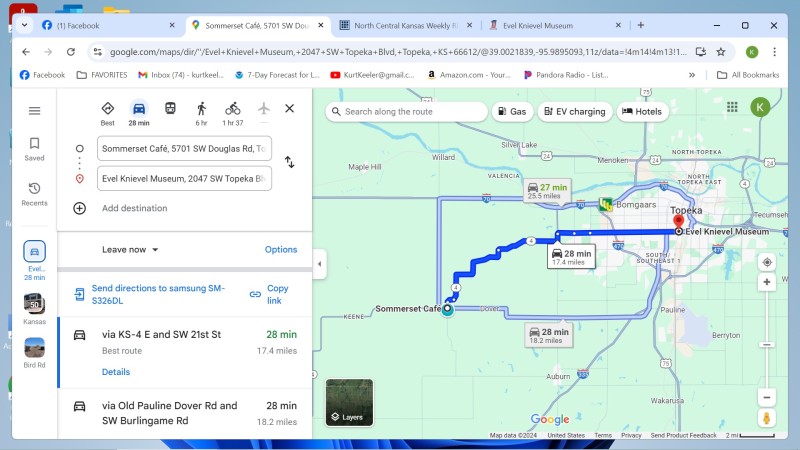Reverse starting point and destination

click(x=289, y=162)
